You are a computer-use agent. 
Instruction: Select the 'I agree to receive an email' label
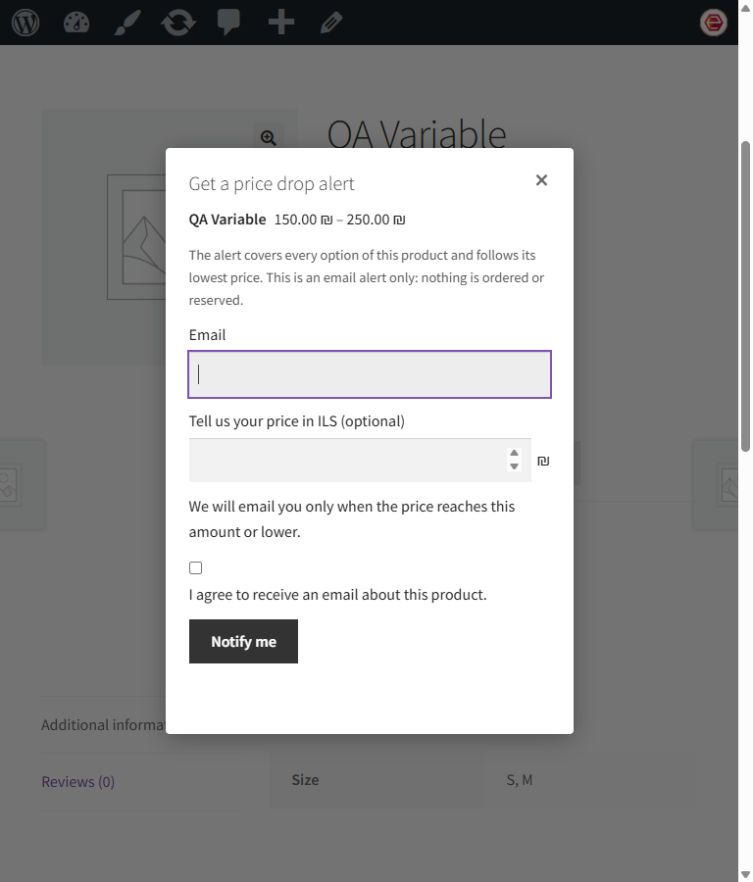click(337, 595)
